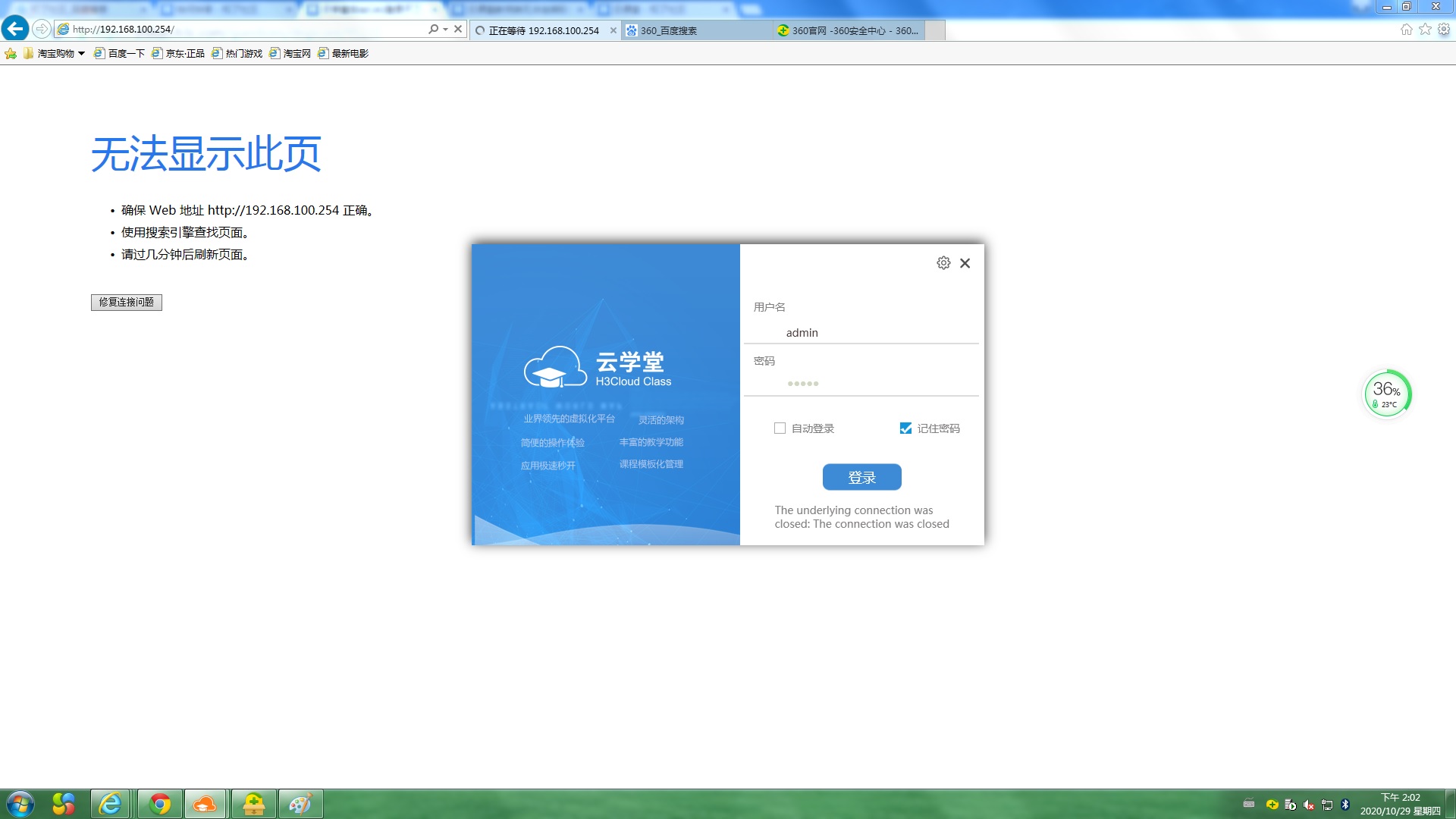The width and height of the screenshot is (1456, 819).
Task: Click the 36% performance floating widget
Action: pyautogui.click(x=1386, y=393)
